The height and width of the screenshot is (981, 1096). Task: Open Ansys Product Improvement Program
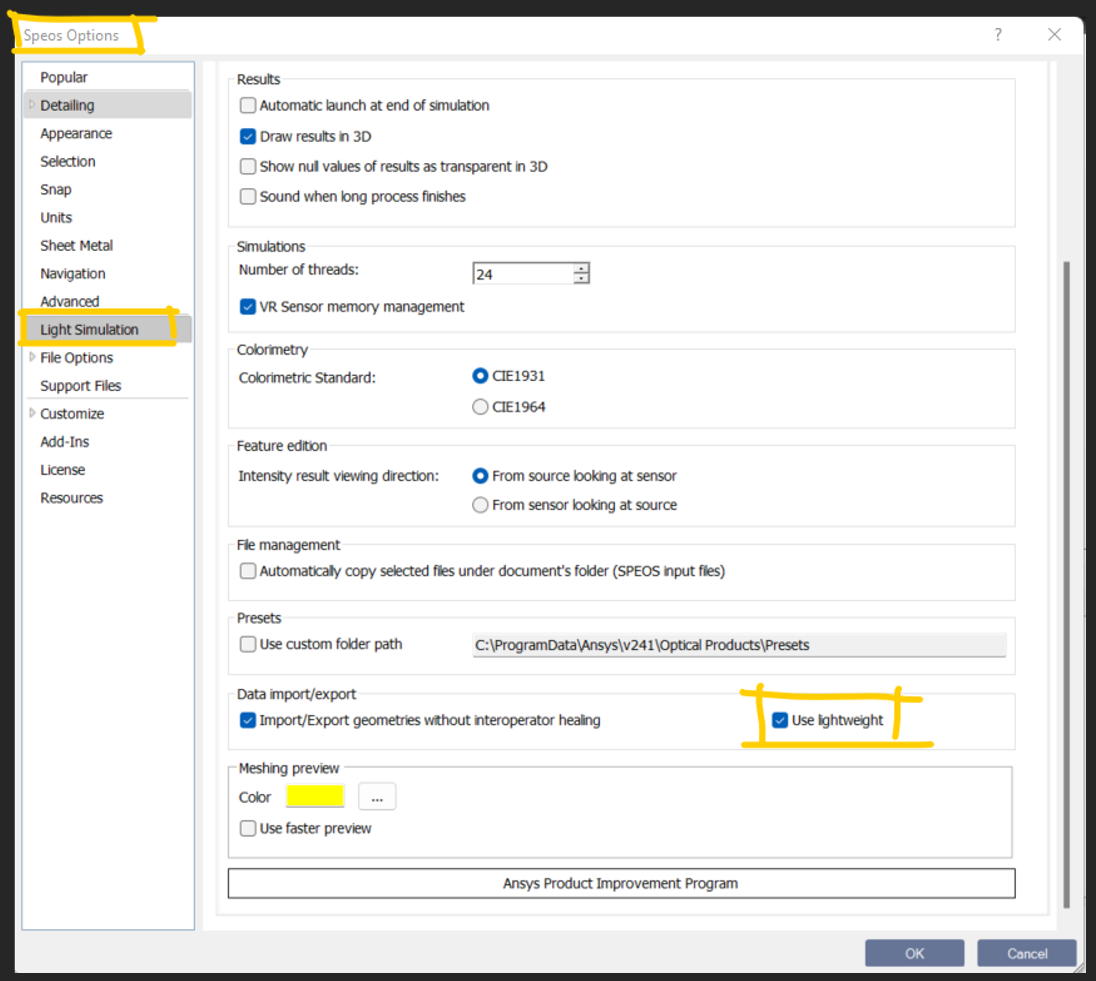pyautogui.click(x=621, y=884)
